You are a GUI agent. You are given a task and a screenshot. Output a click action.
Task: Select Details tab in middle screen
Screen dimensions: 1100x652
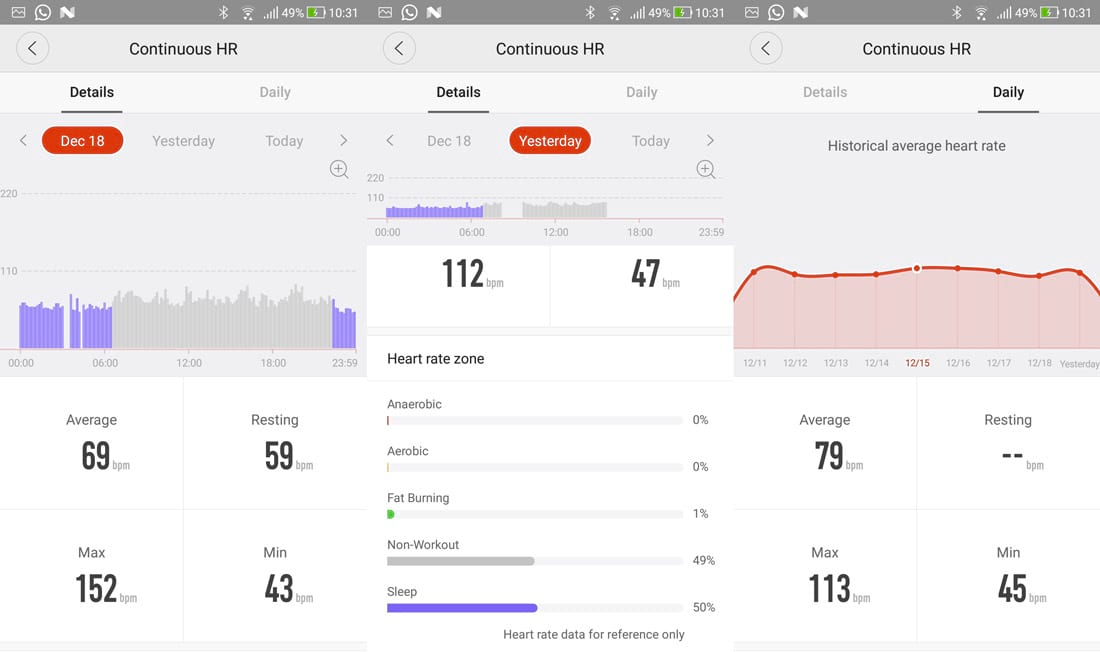[459, 92]
